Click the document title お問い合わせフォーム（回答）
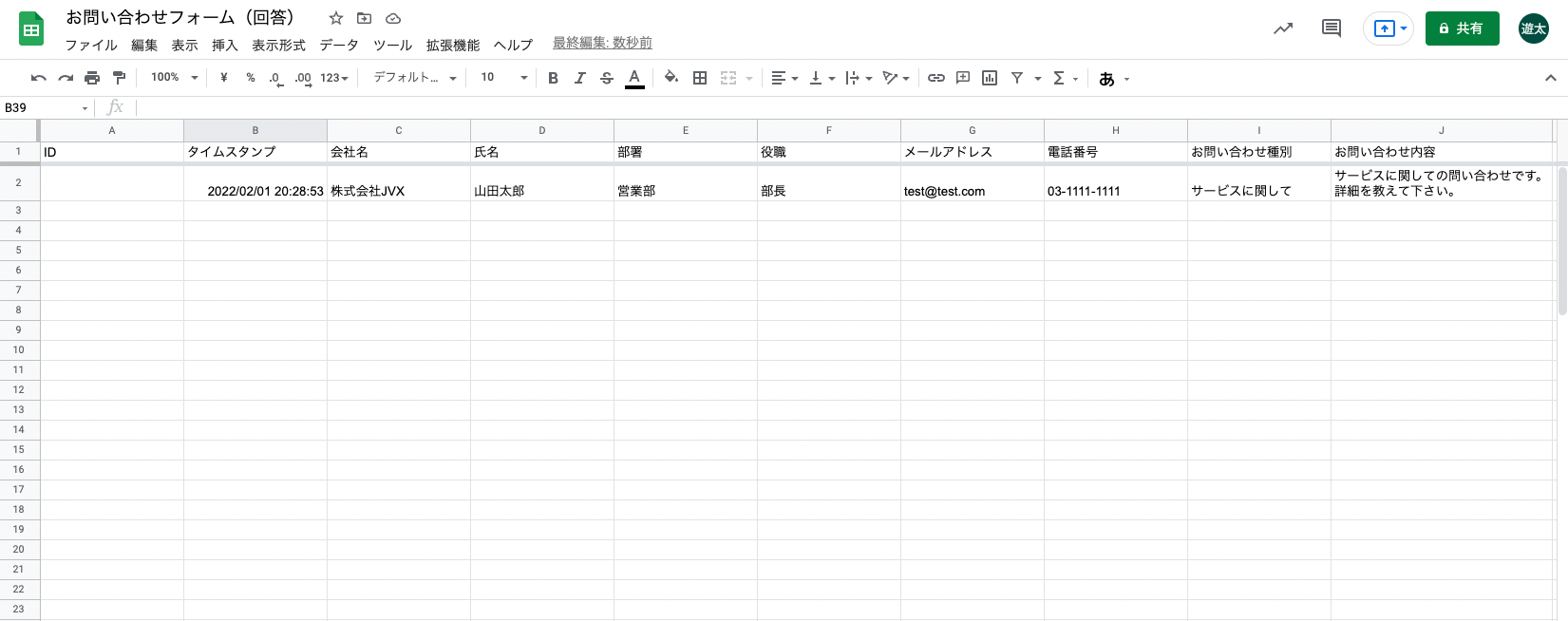Screen dimensions: 1568x621 [182, 17]
